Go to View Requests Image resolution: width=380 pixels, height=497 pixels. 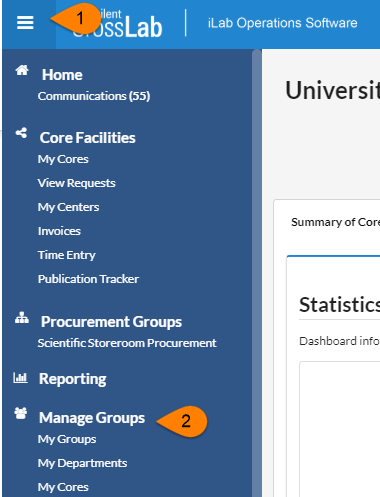click(x=77, y=183)
